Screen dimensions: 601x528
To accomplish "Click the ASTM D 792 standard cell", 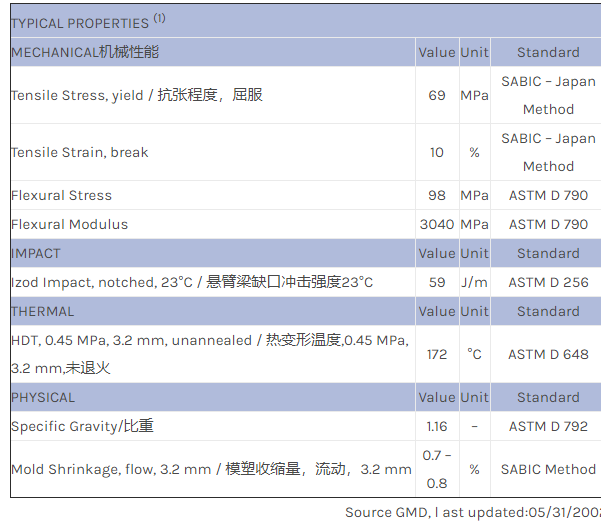I will coord(548,426).
